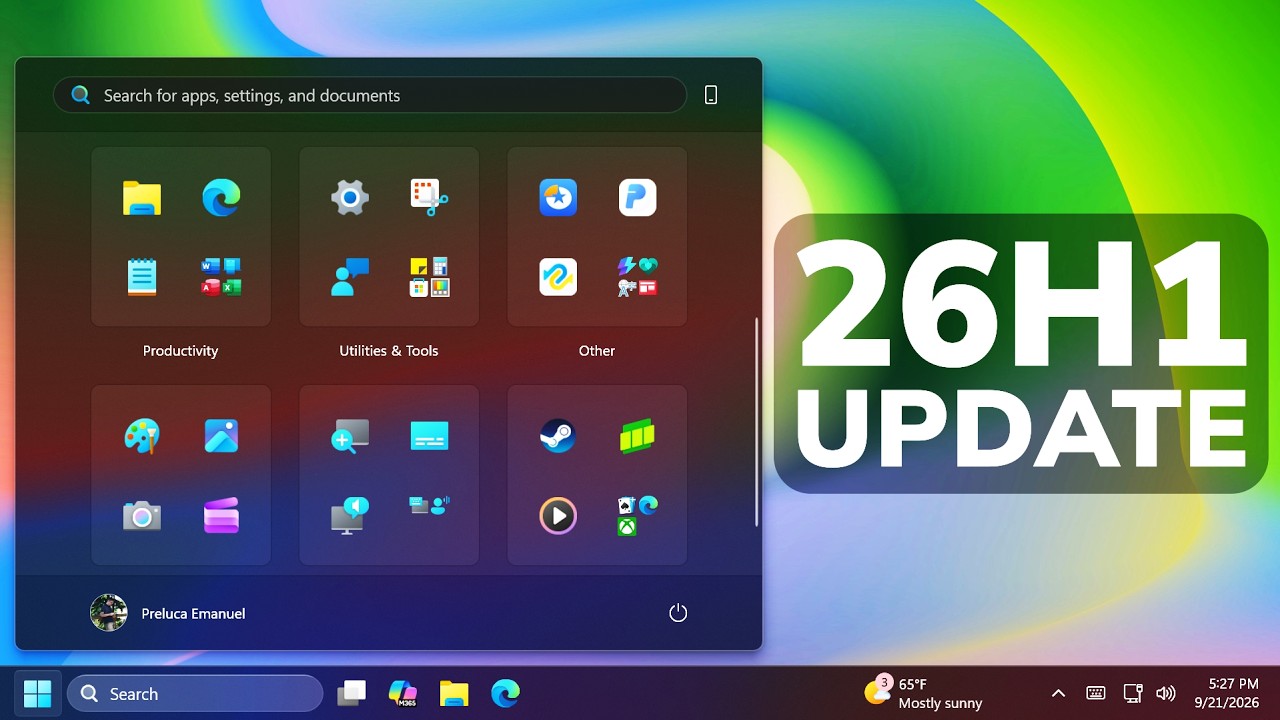Image resolution: width=1280 pixels, height=720 pixels.
Task: Click the taskbar Search box
Action: [195, 693]
